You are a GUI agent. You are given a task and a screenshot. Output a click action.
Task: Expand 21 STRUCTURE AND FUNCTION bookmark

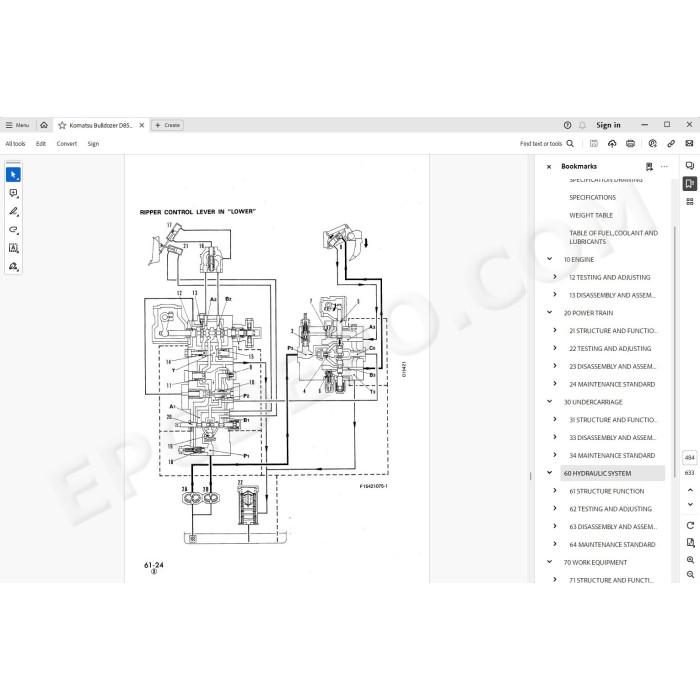[x=555, y=330]
